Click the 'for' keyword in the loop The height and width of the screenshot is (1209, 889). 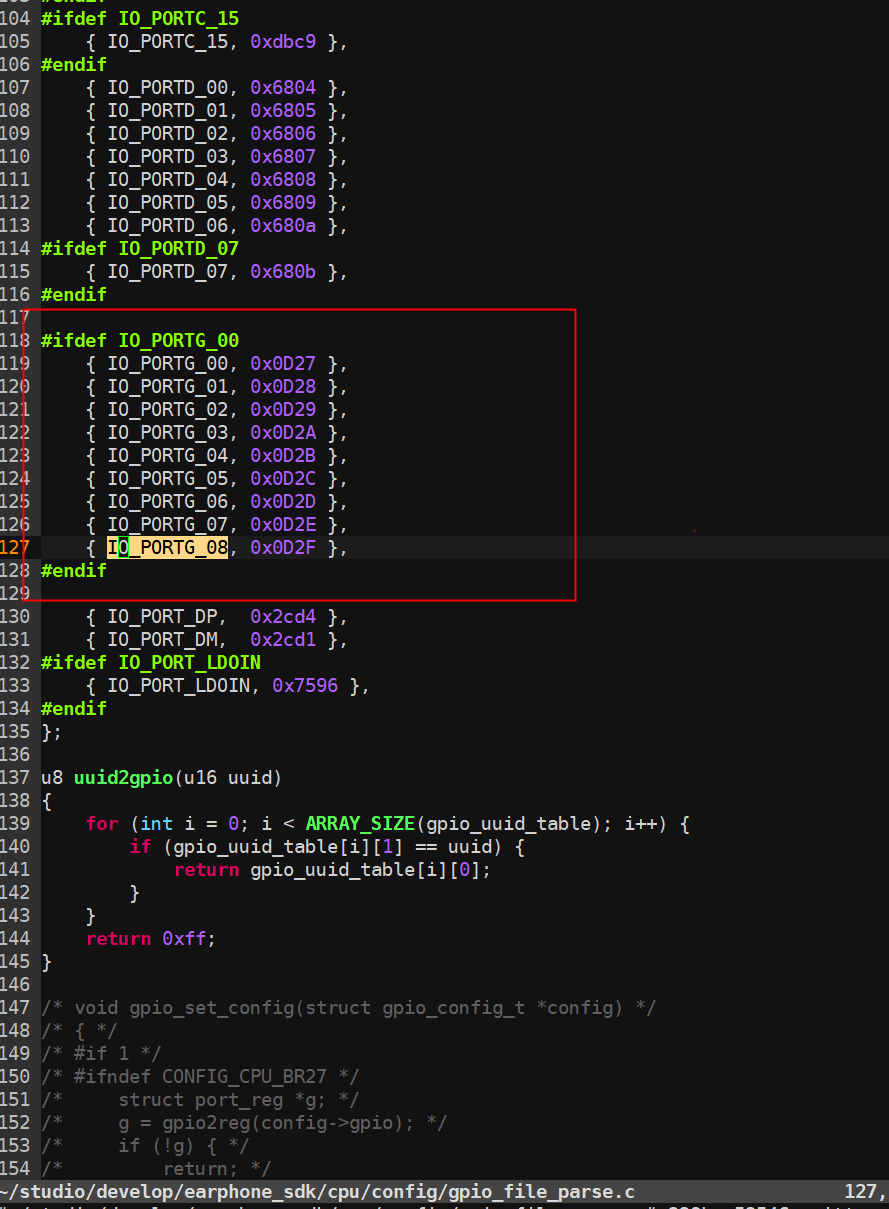(102, 824)
